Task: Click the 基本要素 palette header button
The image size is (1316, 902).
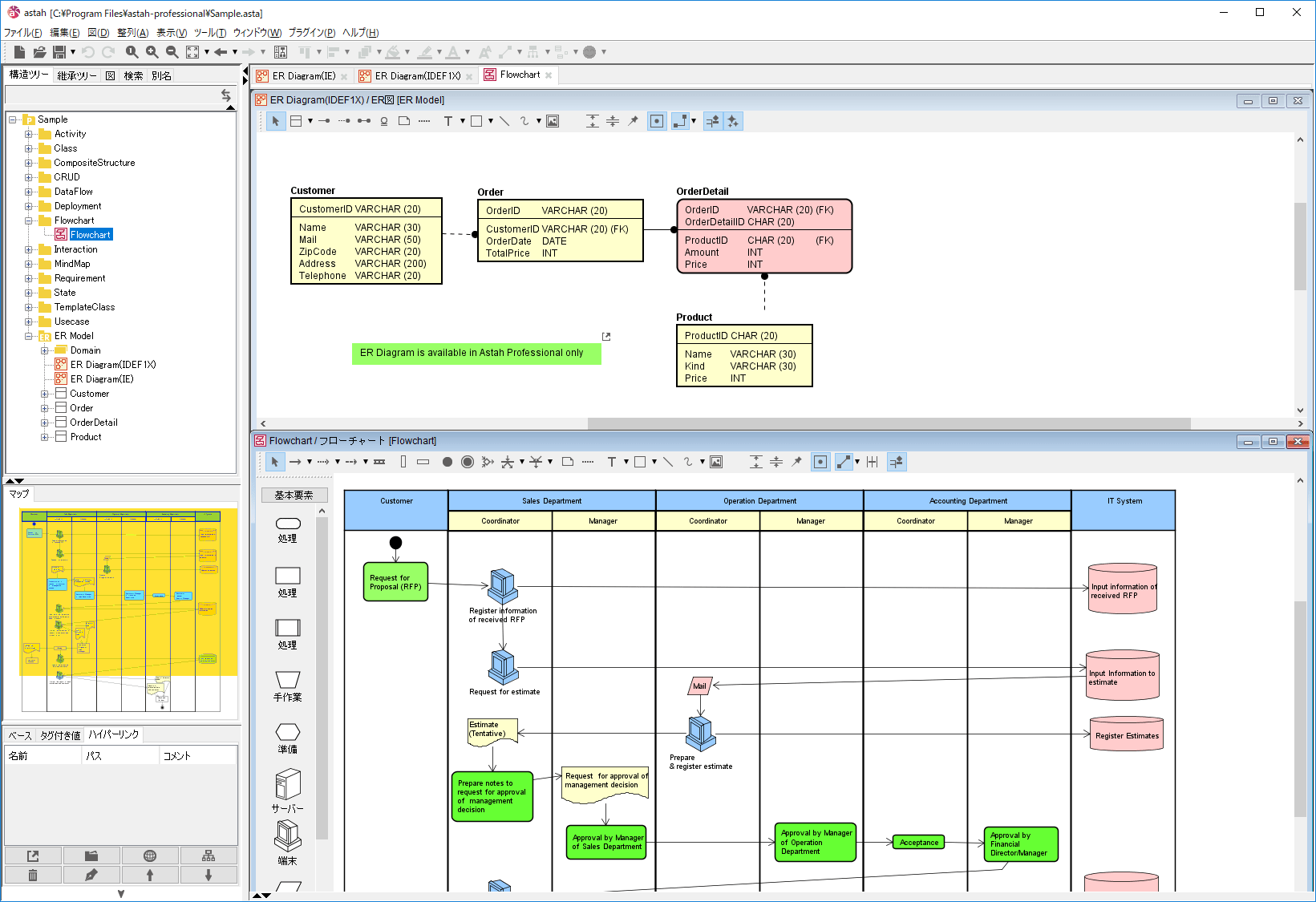Action: click(294, 495)
